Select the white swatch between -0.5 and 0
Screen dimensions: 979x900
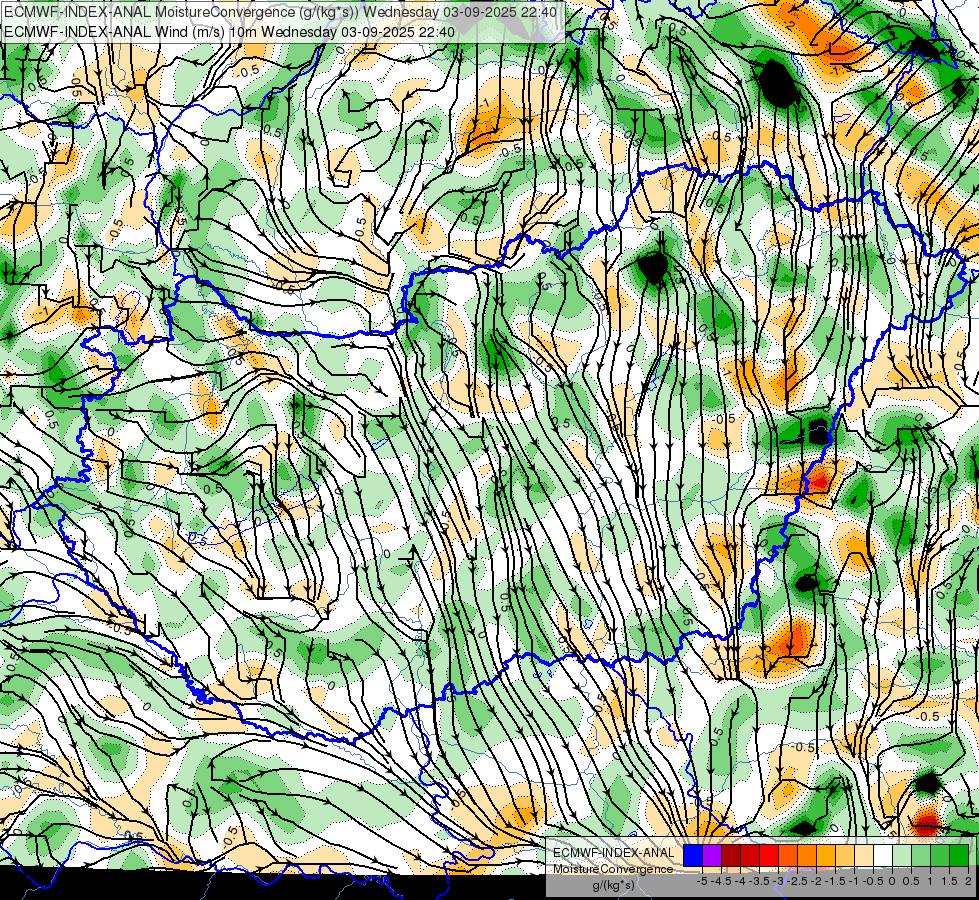pos(883,856)
